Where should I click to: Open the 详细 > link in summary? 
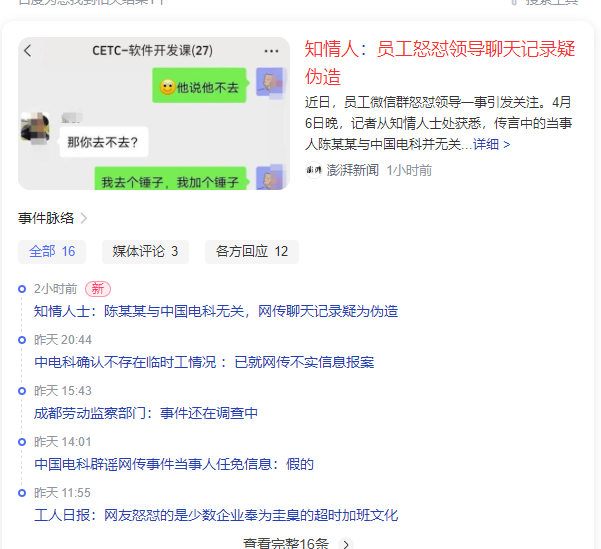pos(491,144)
